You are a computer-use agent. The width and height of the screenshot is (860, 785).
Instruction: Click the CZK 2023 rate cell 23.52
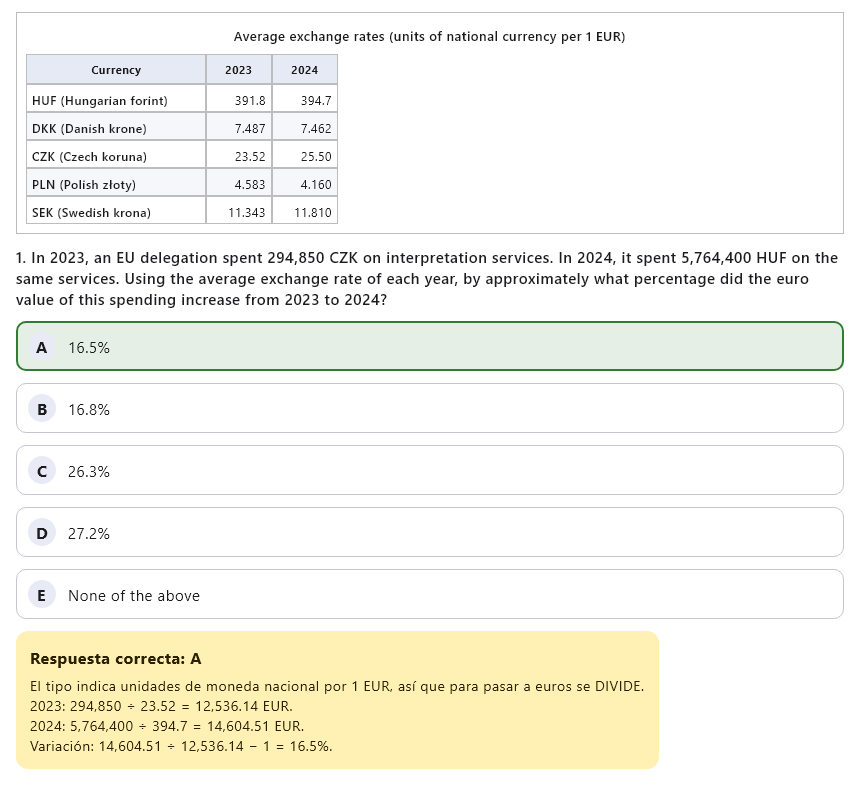tap(239, 156)
